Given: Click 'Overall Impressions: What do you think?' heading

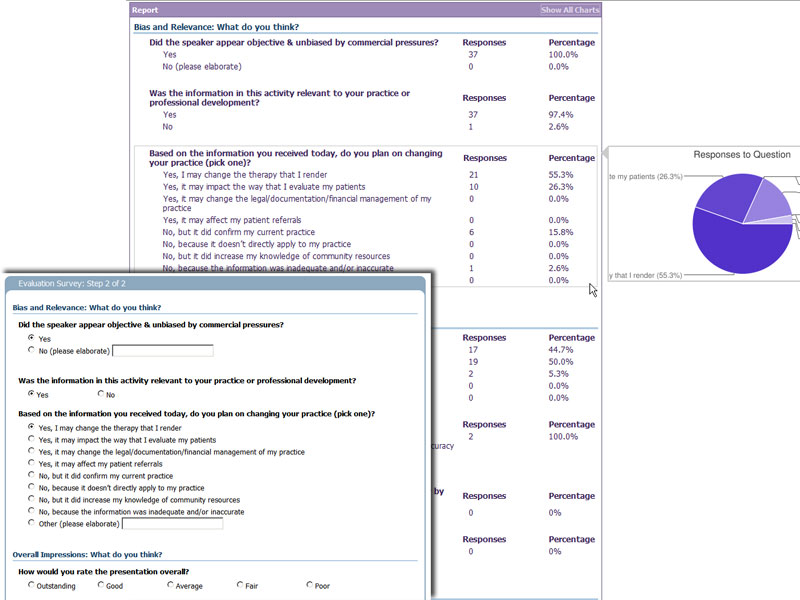Looking at the screenshot, I should tap(87, 555).
